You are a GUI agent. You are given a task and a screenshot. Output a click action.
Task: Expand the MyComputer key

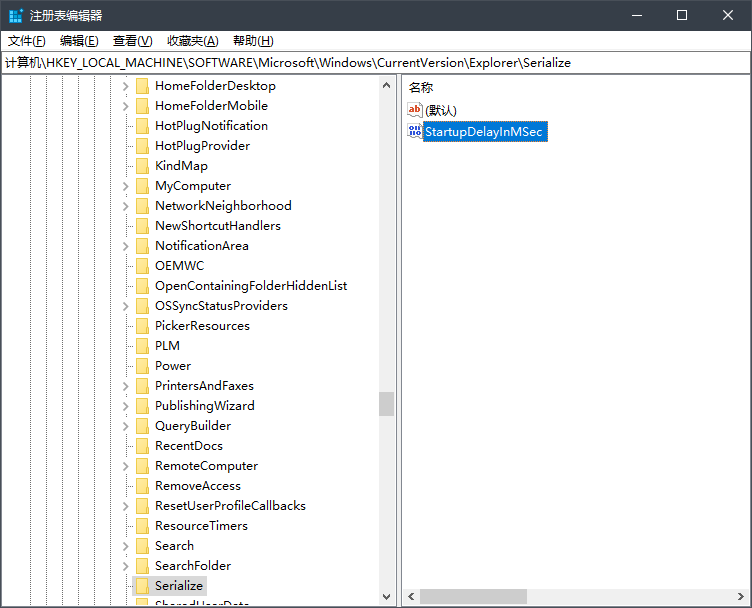click(126, 186)
